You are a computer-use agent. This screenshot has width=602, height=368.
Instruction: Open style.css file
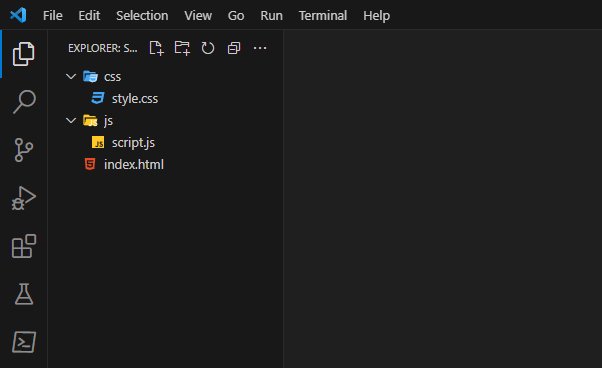tap(135, 99)
